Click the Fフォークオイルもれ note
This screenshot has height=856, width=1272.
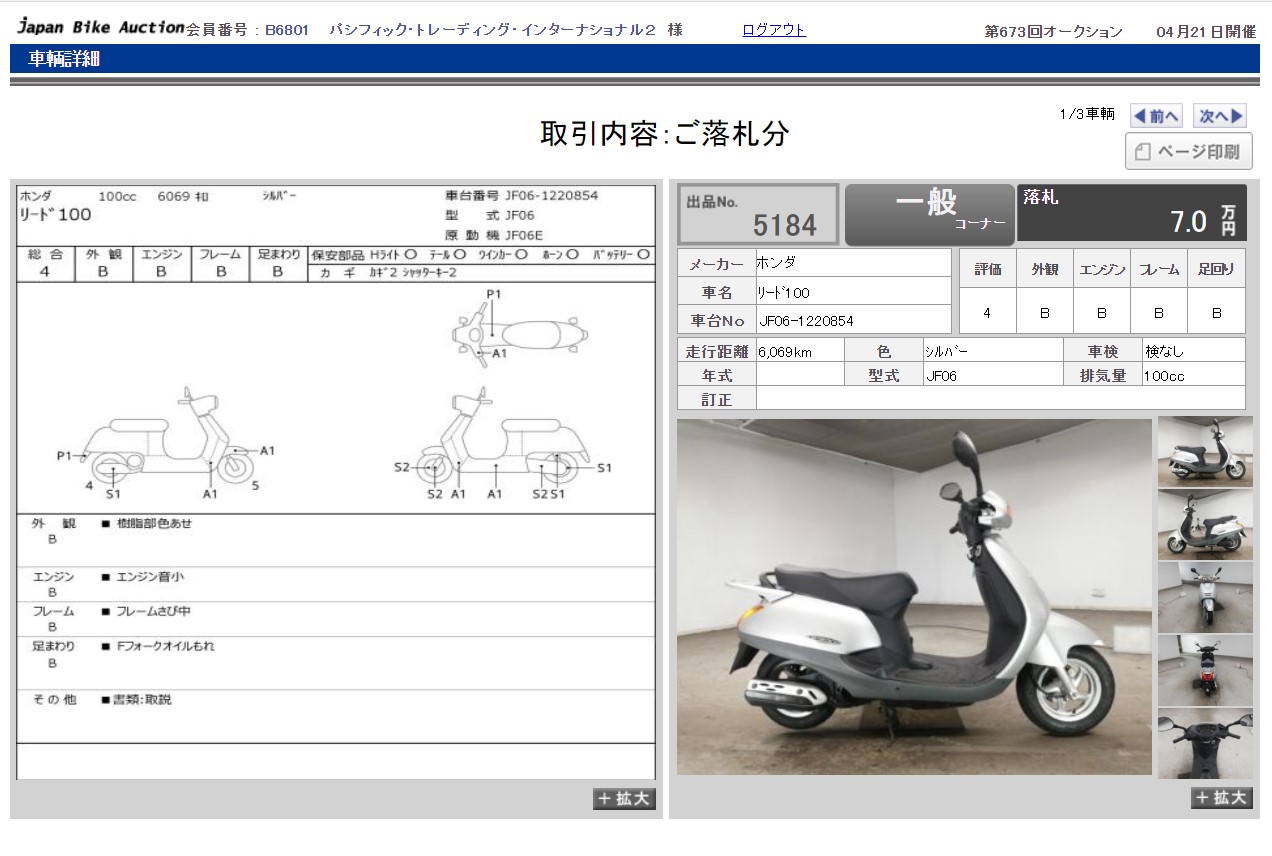pyautogui.click(x=165, y=646)
